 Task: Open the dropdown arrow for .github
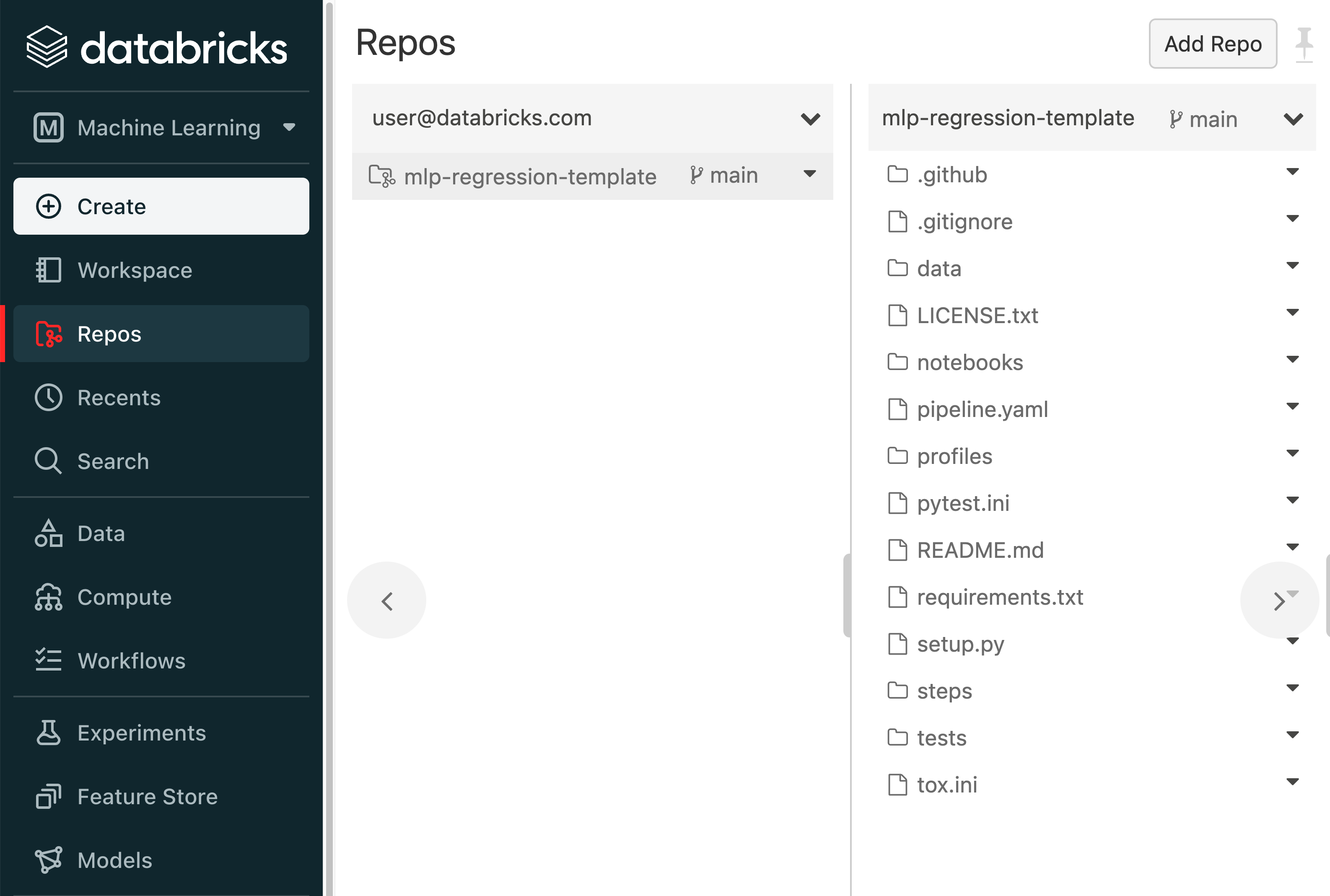[1292, 171]
